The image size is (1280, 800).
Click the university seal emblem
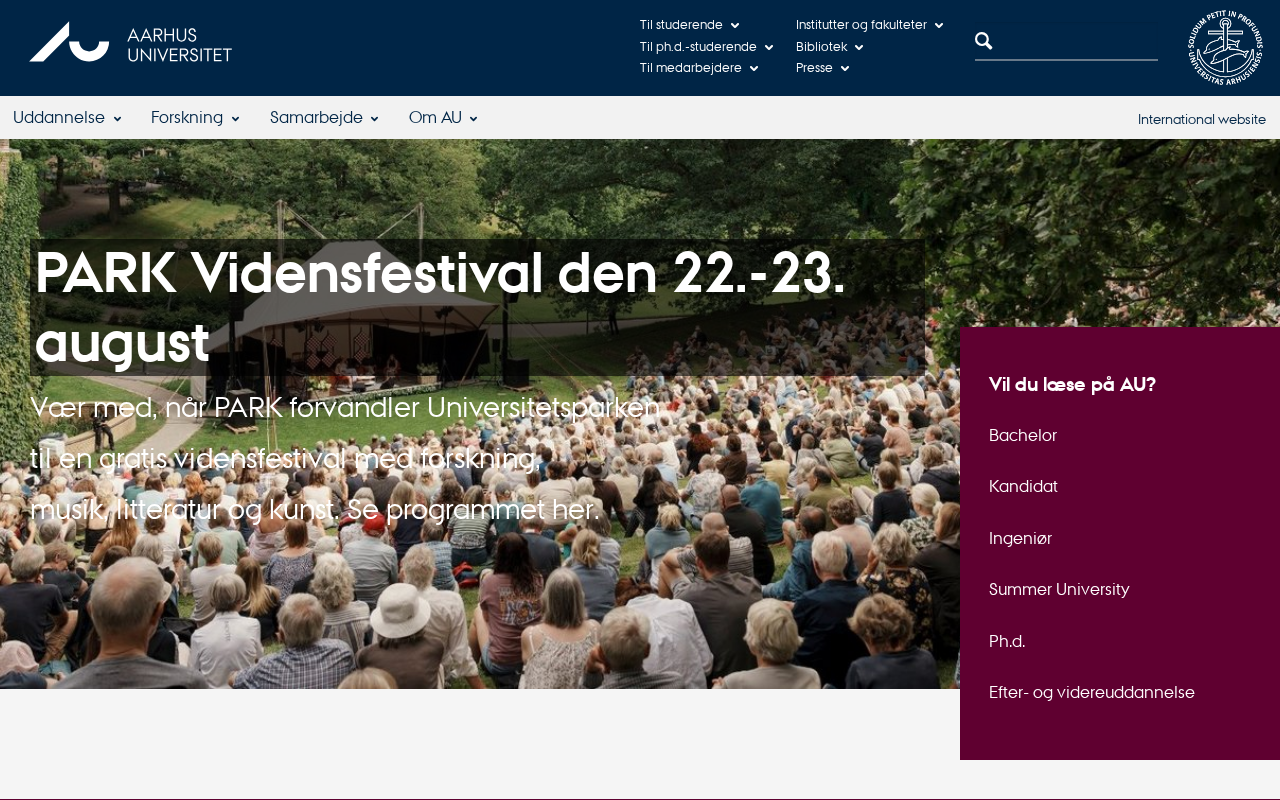(1225, 47)
